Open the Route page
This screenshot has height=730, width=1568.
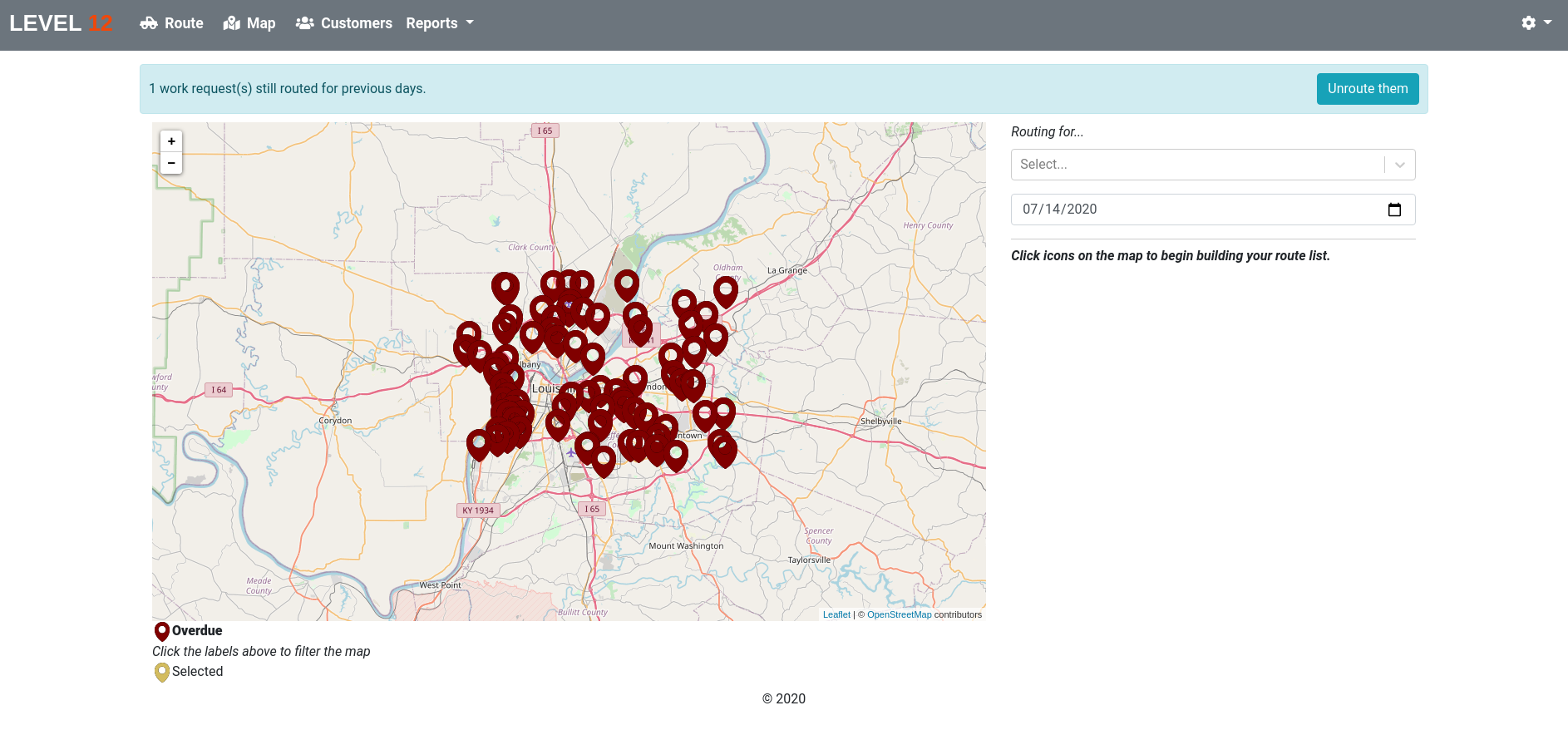(x=184, y=23)
